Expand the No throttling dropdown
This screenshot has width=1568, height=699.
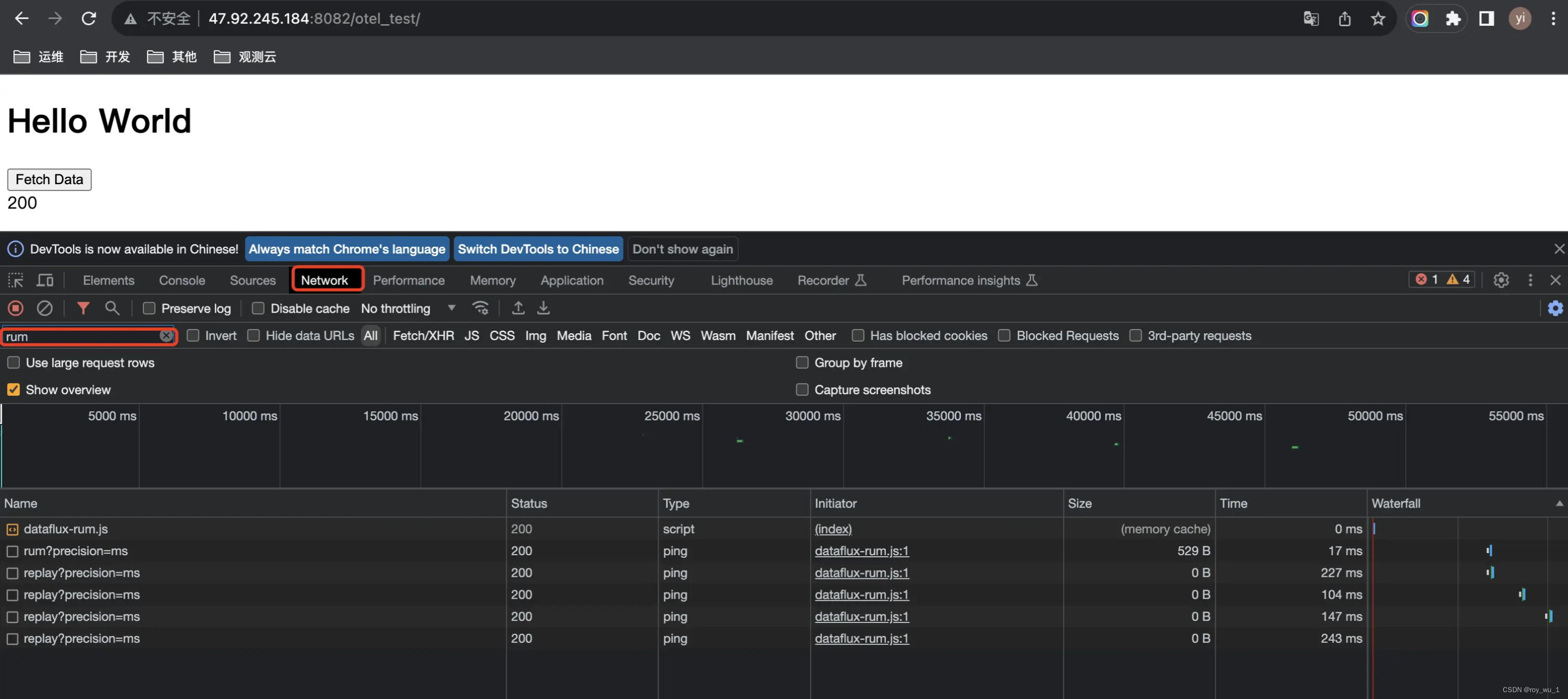[x=451, y=309]
